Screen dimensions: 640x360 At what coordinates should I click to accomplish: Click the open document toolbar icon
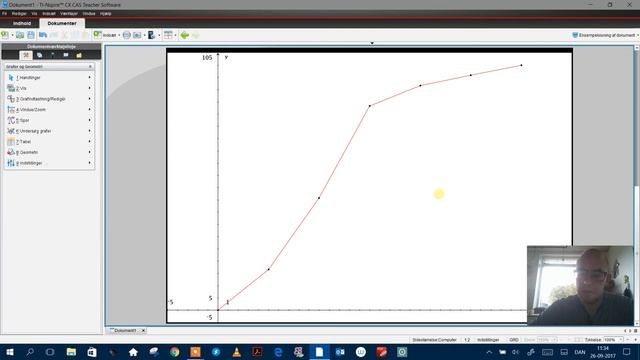point(20,35)
